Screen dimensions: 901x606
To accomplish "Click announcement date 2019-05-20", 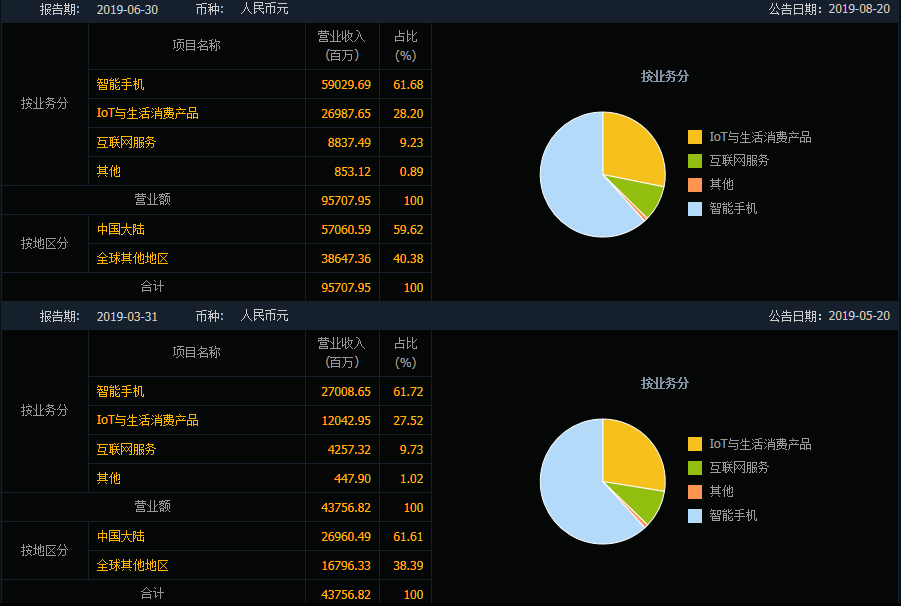I will click(x=859, y=315).
